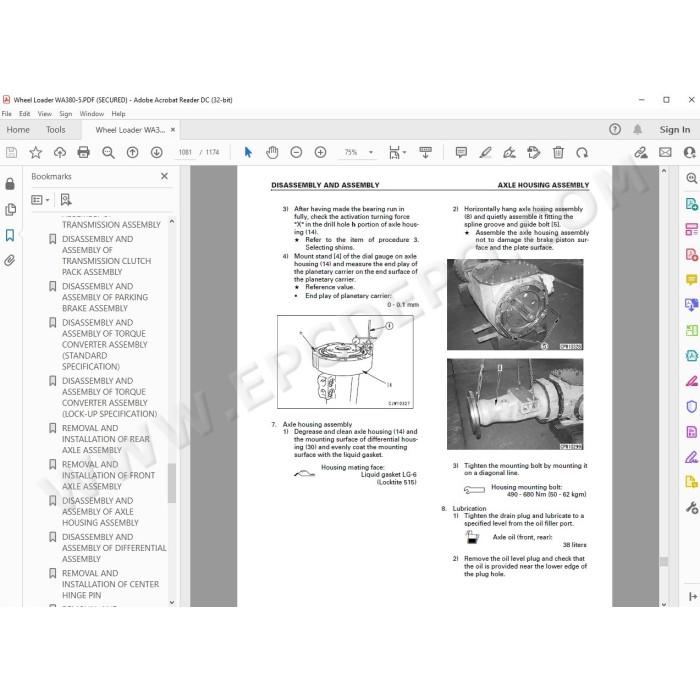Expand the bookmarks options dropdown menu

[x=40, y=200]
